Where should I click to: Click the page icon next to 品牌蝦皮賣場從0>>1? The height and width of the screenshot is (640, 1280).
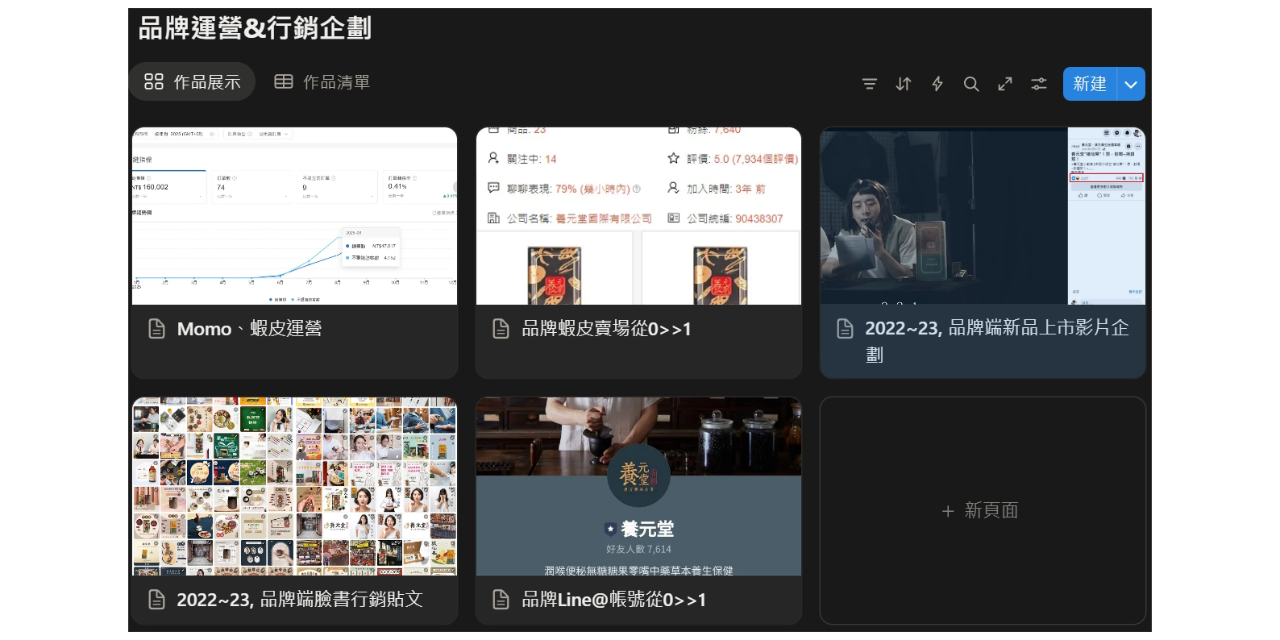coord(501,328)
